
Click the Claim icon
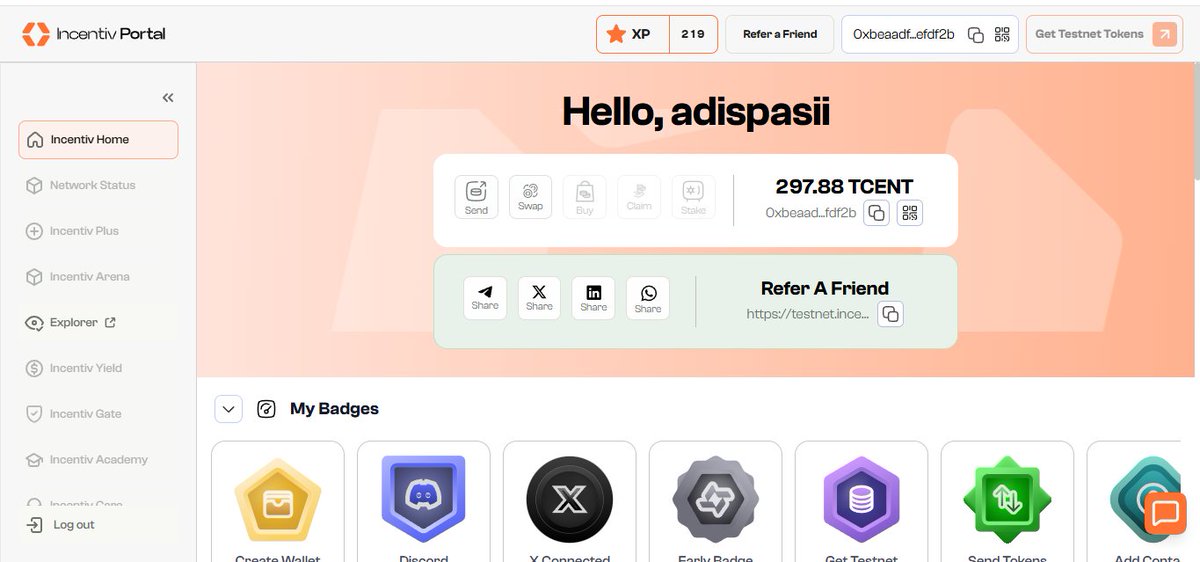639,197
